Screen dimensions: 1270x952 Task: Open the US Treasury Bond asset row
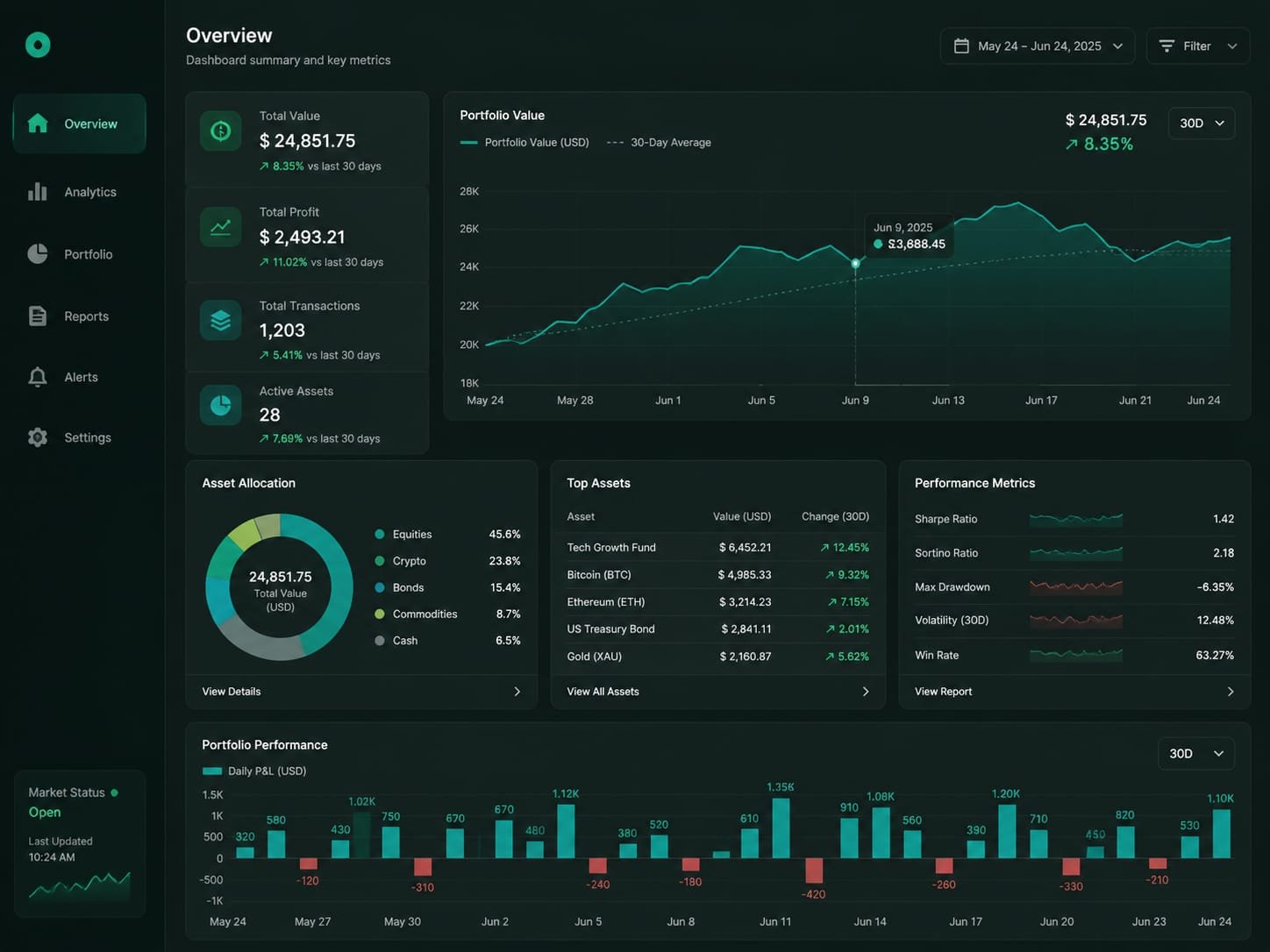tap(717, 629)
